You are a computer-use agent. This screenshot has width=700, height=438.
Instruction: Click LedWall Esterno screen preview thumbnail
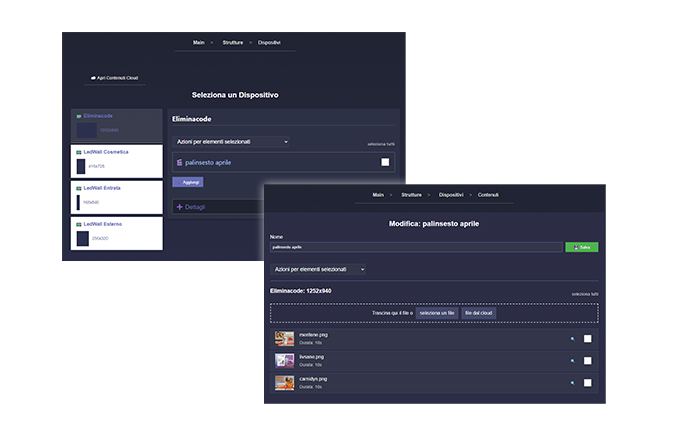83,238
